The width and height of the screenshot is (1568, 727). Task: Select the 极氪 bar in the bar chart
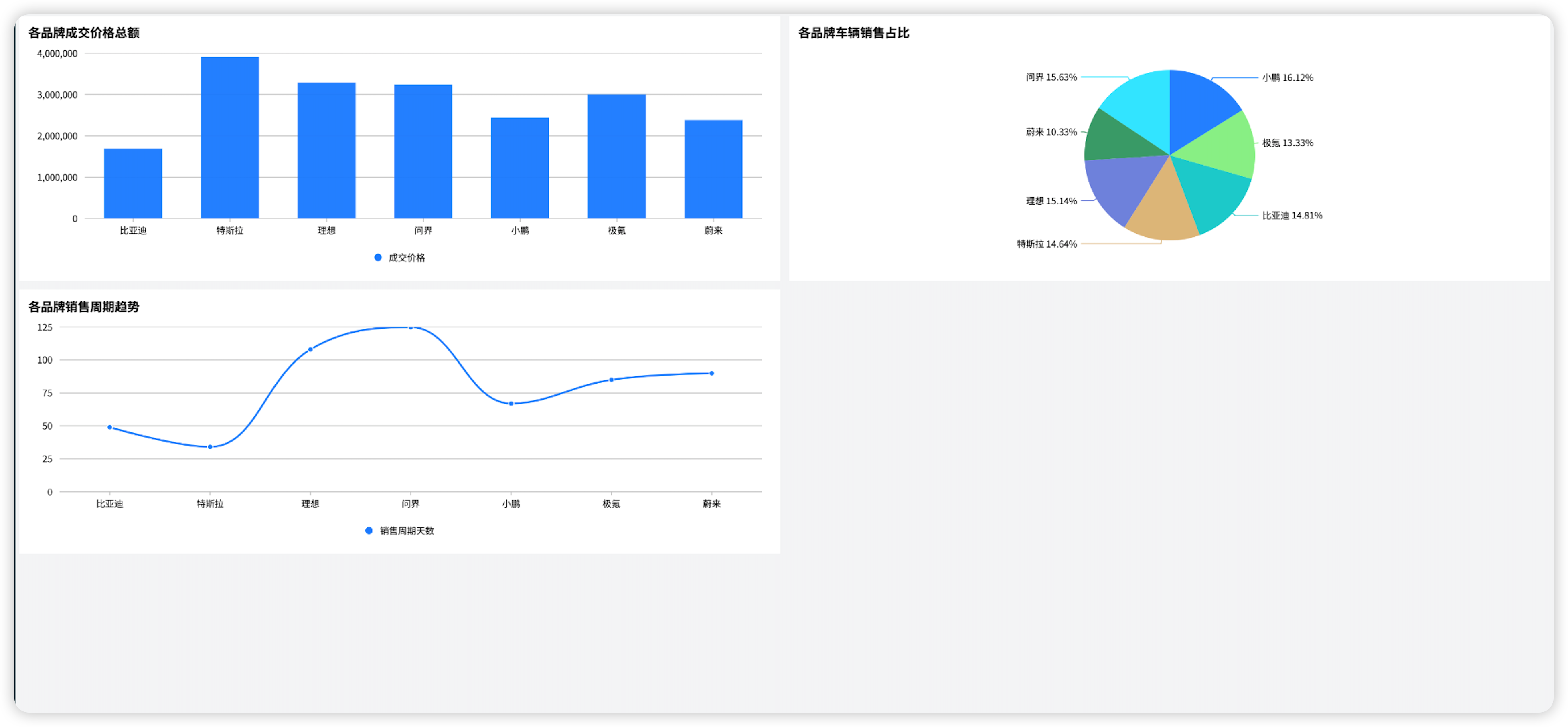(x=617, y=156)
